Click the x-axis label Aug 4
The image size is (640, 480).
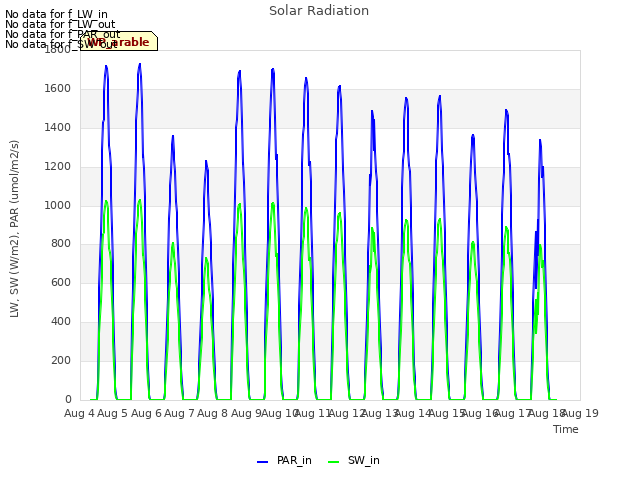click(x=79, y=413)
